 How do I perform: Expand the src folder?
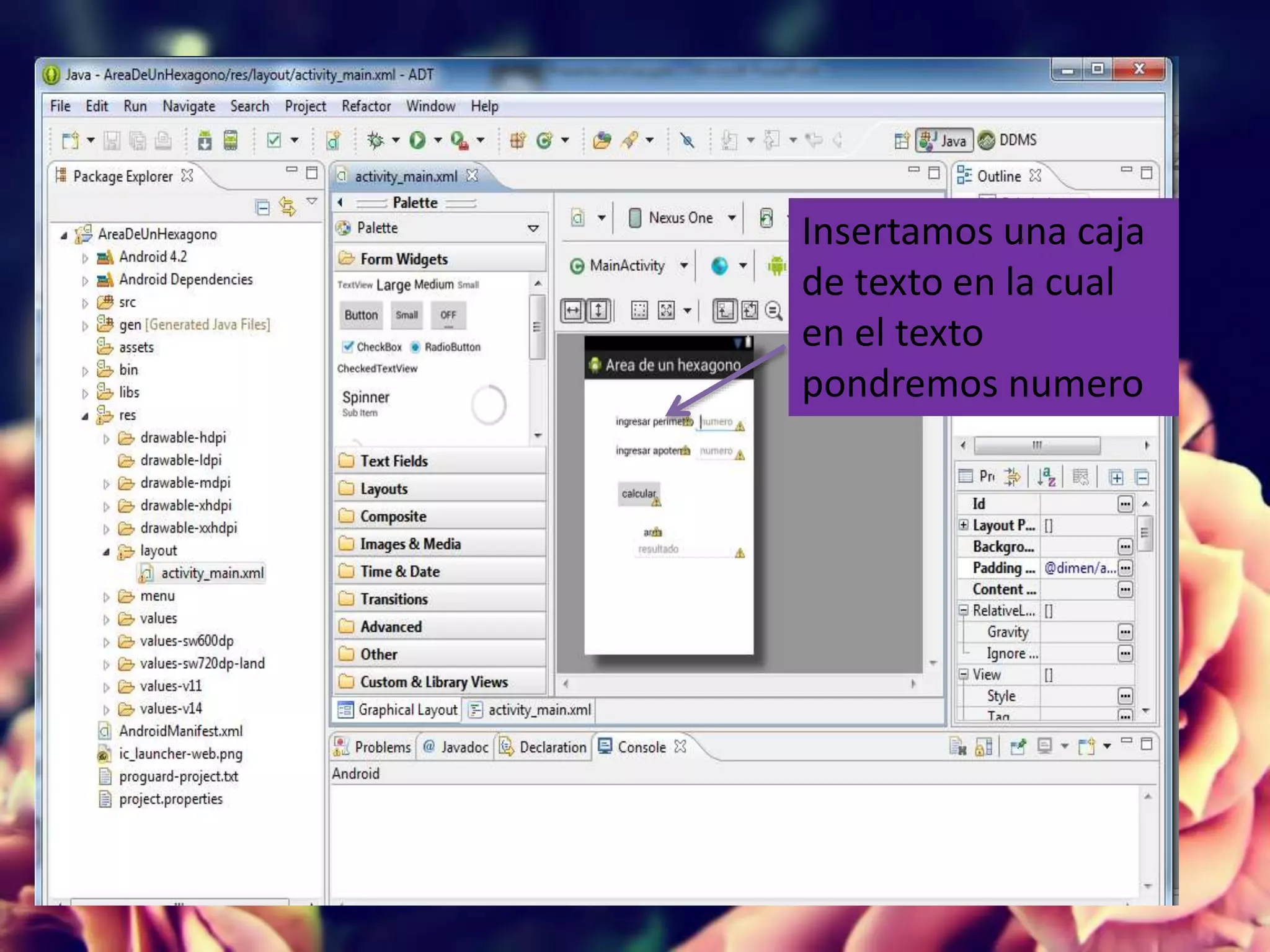(85, 303)
